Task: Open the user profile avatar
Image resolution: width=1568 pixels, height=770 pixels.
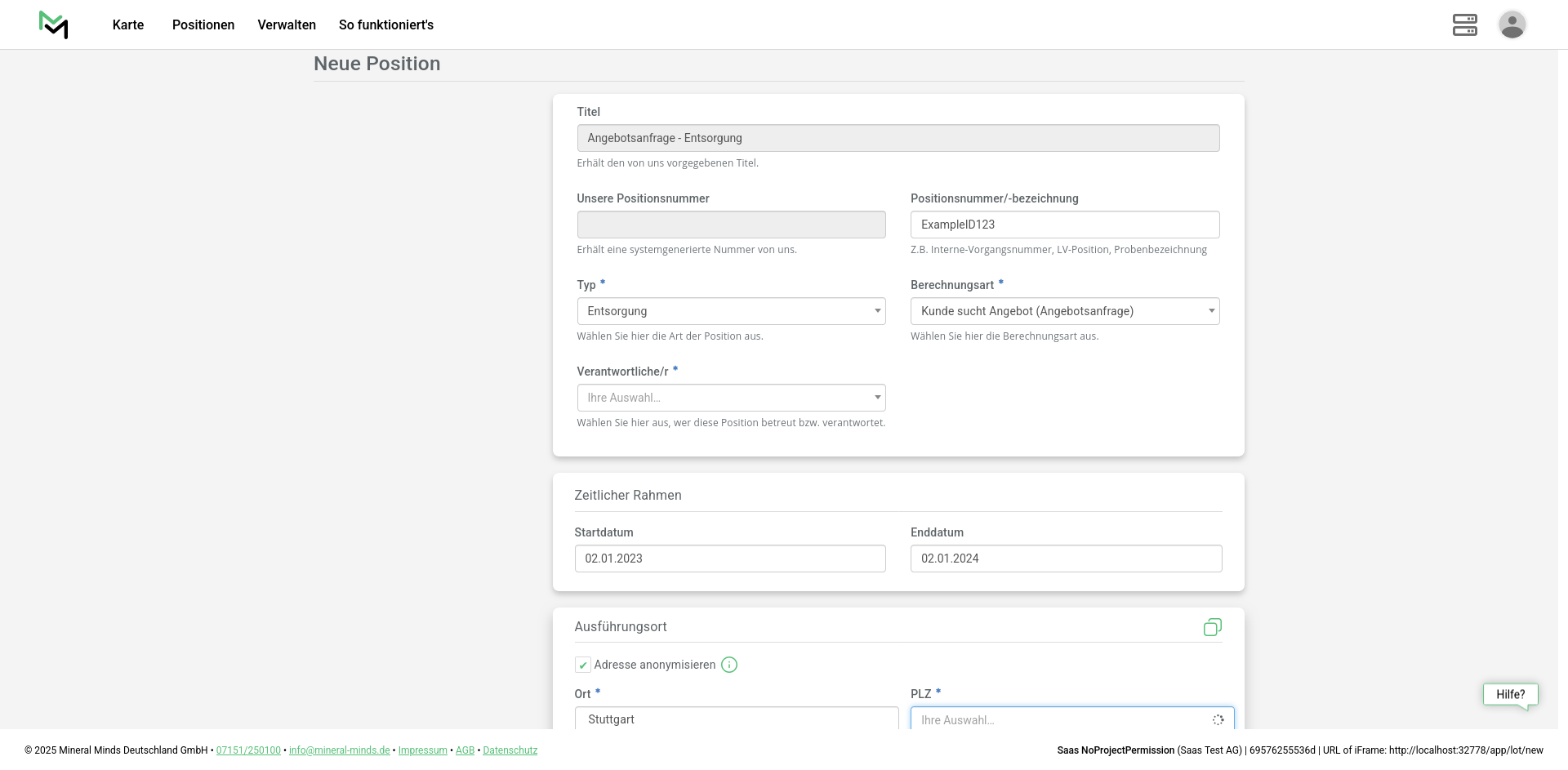Action: pos(1512,24)
